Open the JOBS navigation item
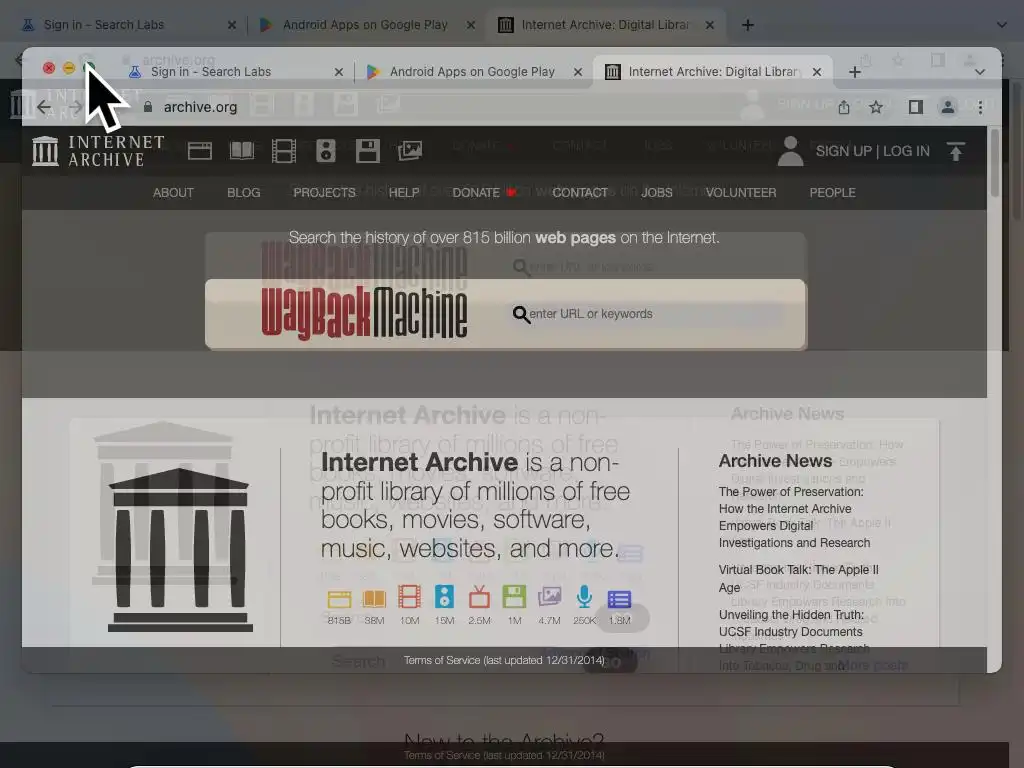The width and height of the screenshot is (1024, 768). [657, 193]
